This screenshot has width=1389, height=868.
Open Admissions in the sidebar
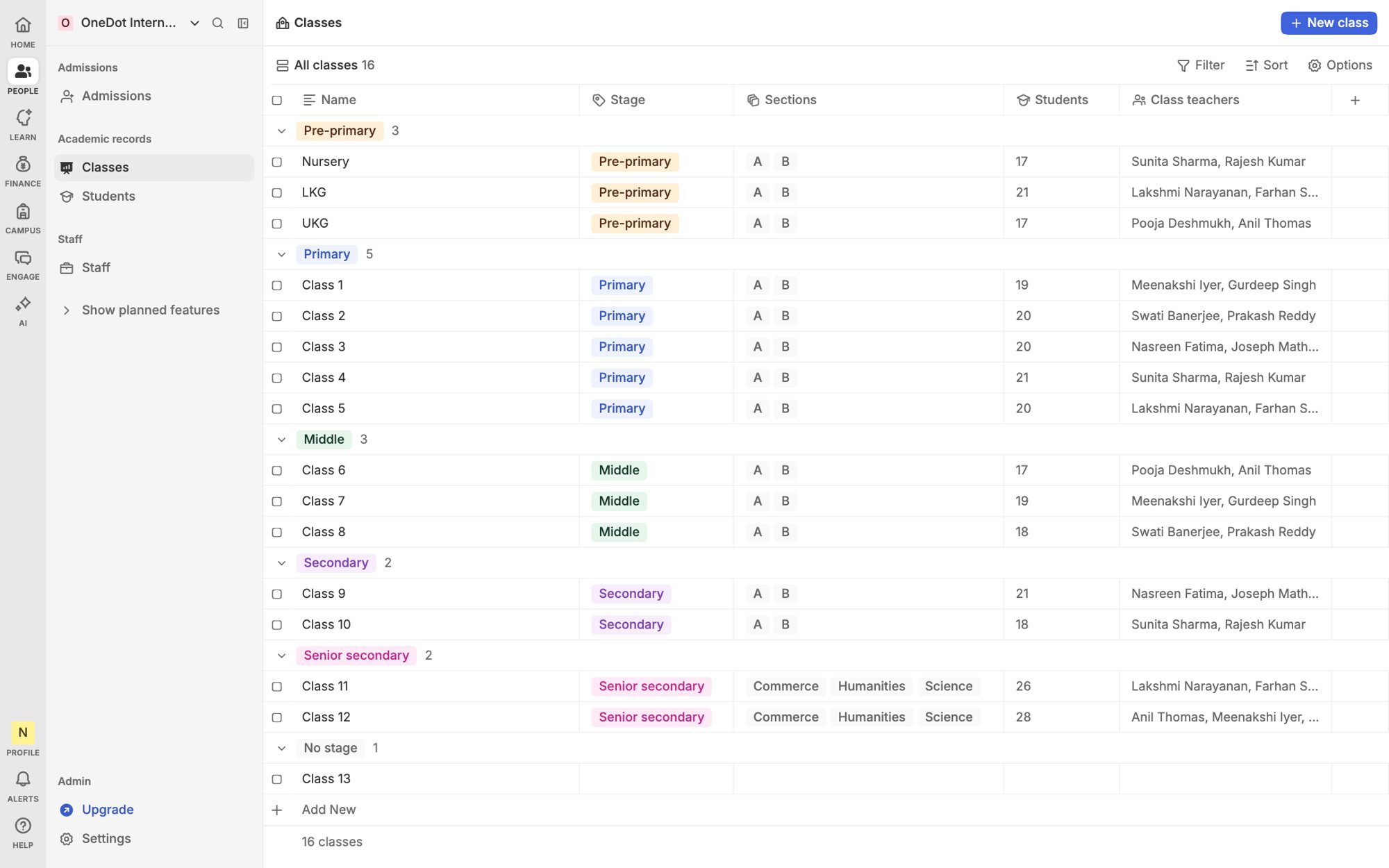154,96
